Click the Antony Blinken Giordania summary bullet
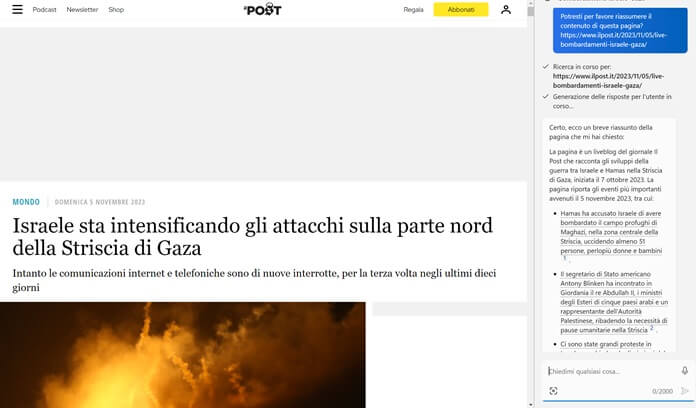Viewport: 696px width, 408px height. pyautogui.click(x=614, y=302)
